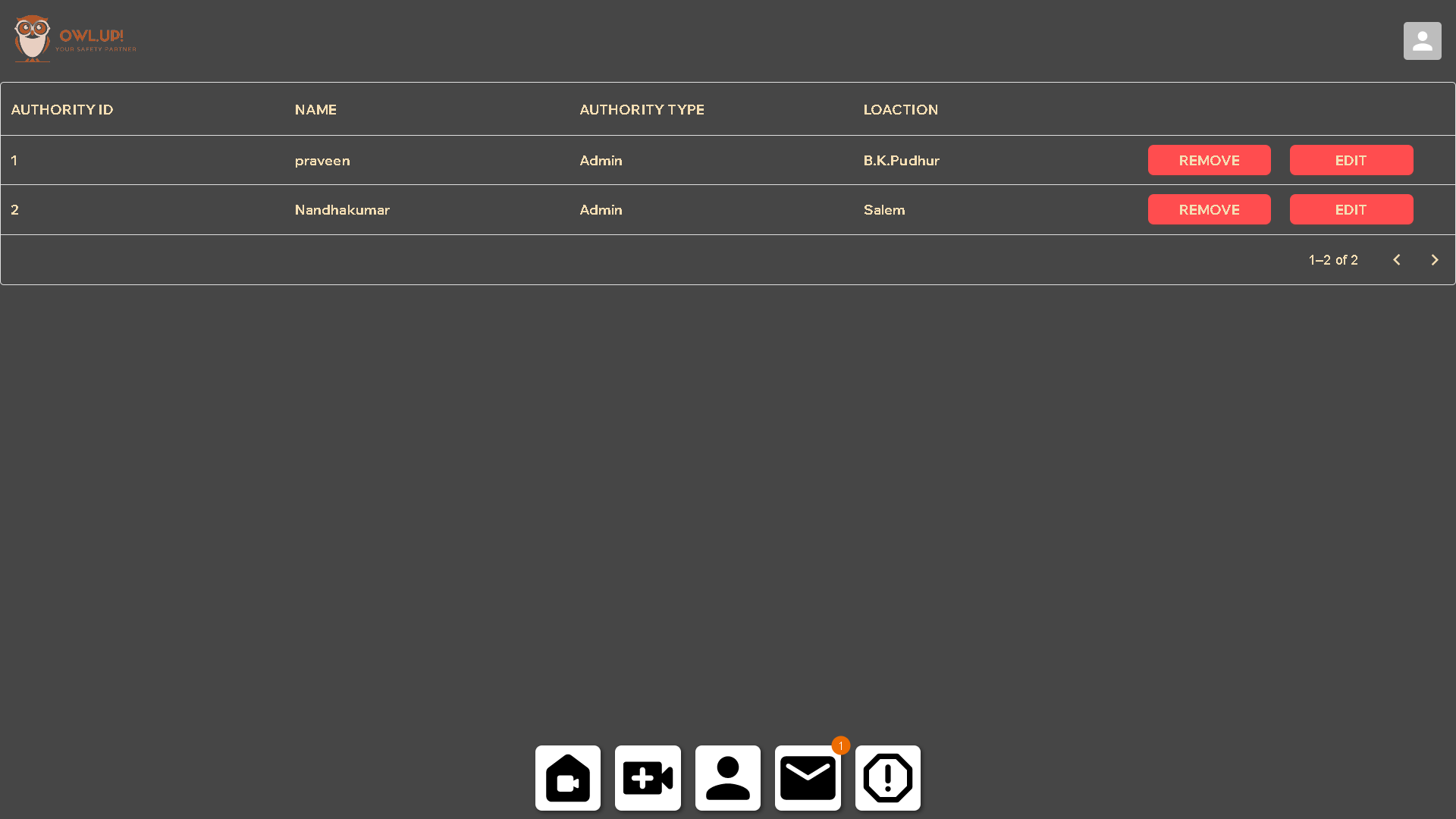The height and width of the screenshot is (819, 1456).
Task: Click the Owl.Up! owl logo
Action: (x=33, y=39)
